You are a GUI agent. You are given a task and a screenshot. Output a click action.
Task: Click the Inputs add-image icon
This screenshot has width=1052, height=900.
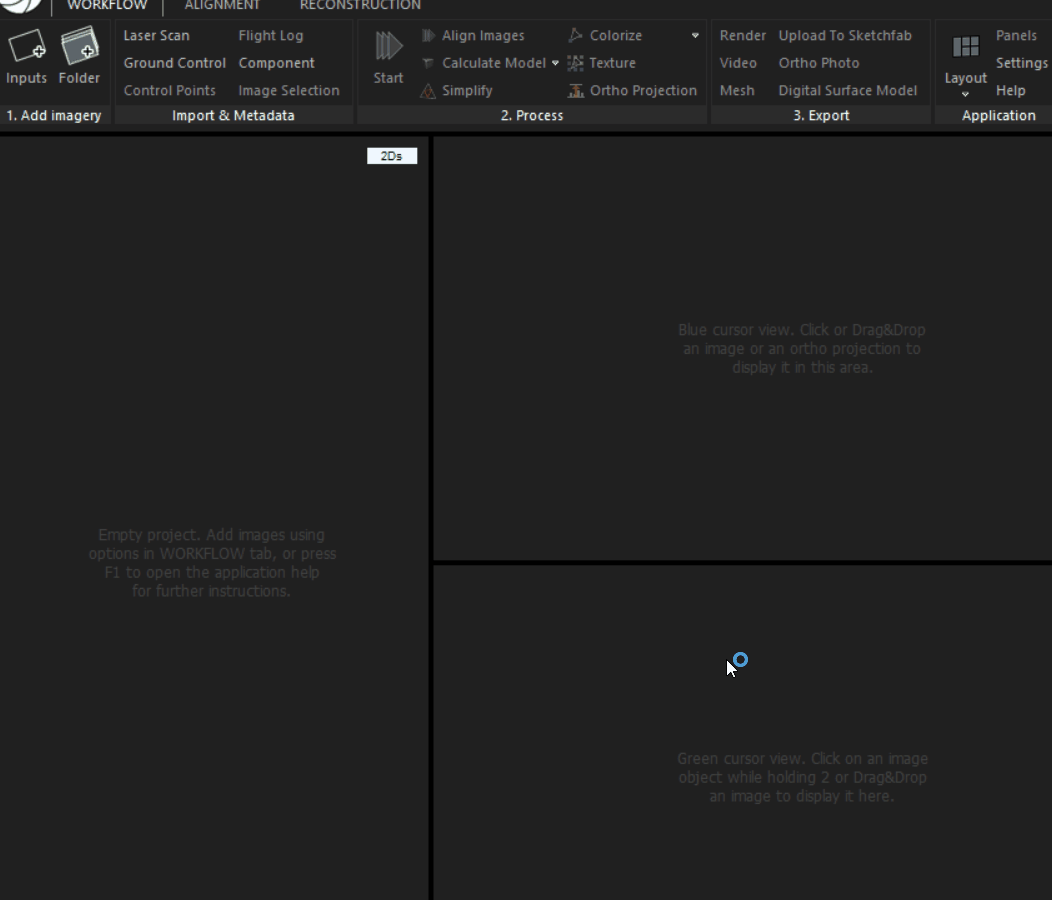click(x=27, y=46)
